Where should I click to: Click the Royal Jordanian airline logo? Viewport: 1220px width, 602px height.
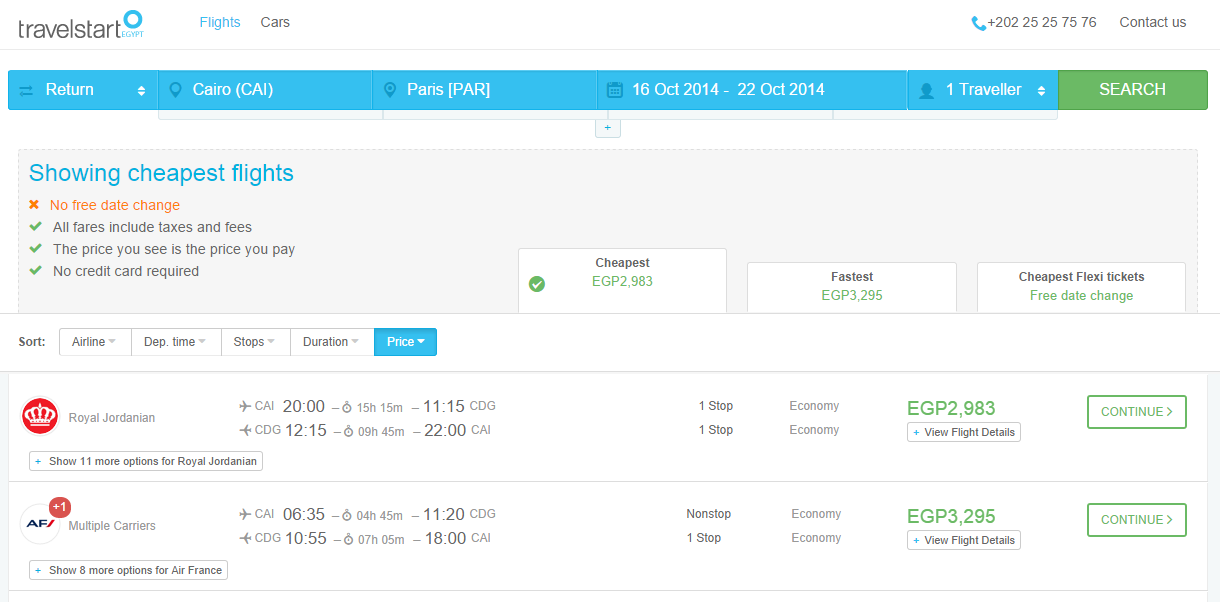[x=40, y=416]
